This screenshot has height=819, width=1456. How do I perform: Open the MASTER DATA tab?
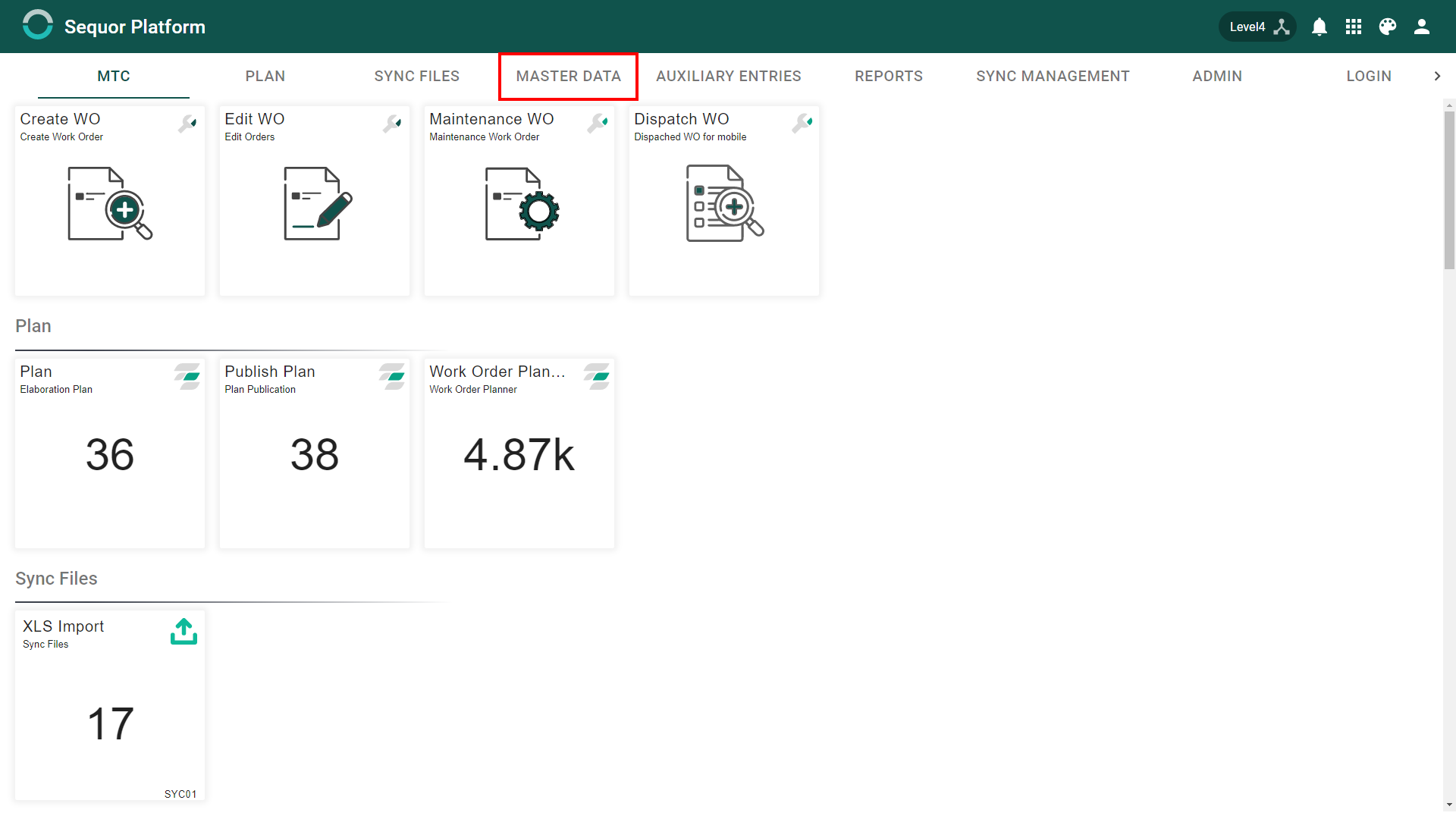pyautogui.click(x=569, y=76)
